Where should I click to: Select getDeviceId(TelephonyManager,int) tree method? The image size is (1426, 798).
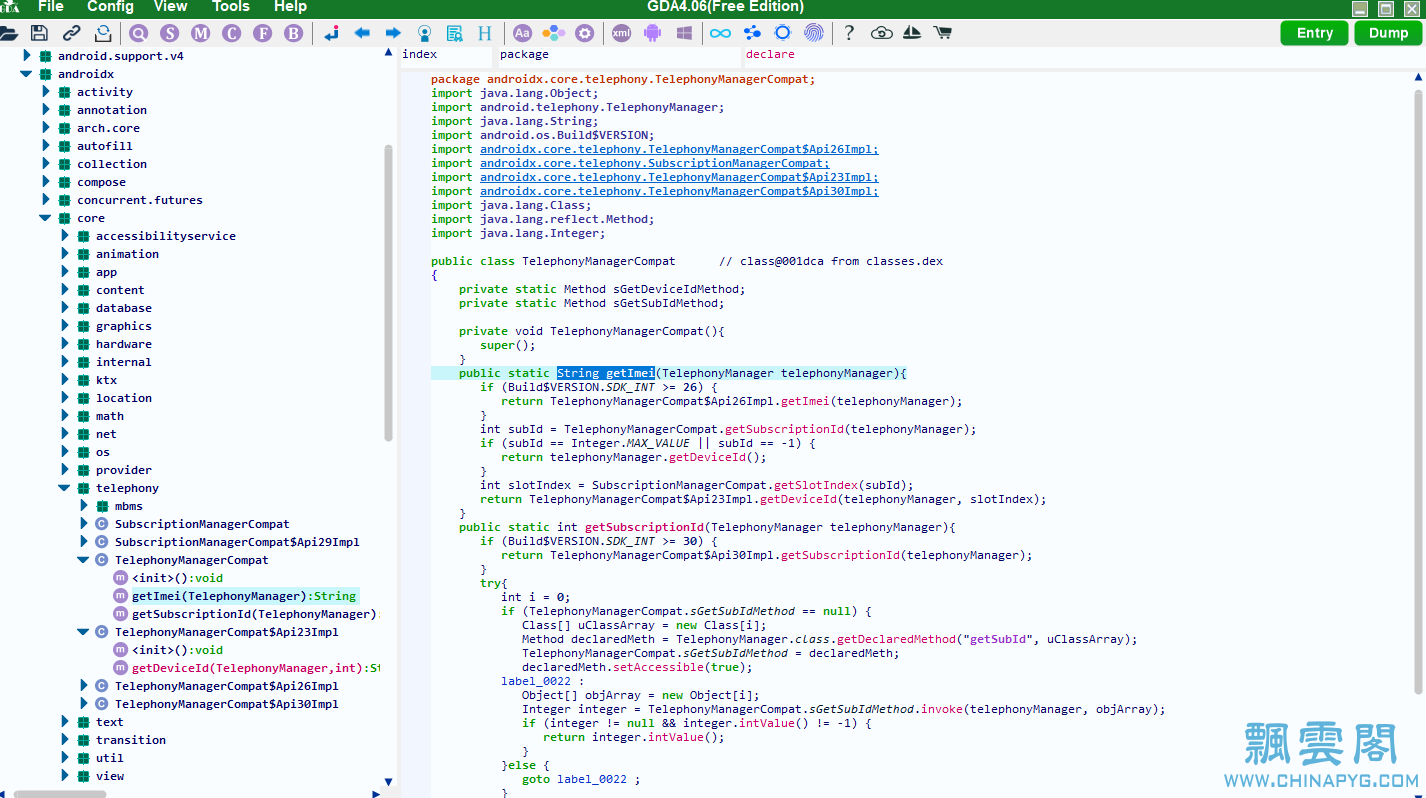255,668
